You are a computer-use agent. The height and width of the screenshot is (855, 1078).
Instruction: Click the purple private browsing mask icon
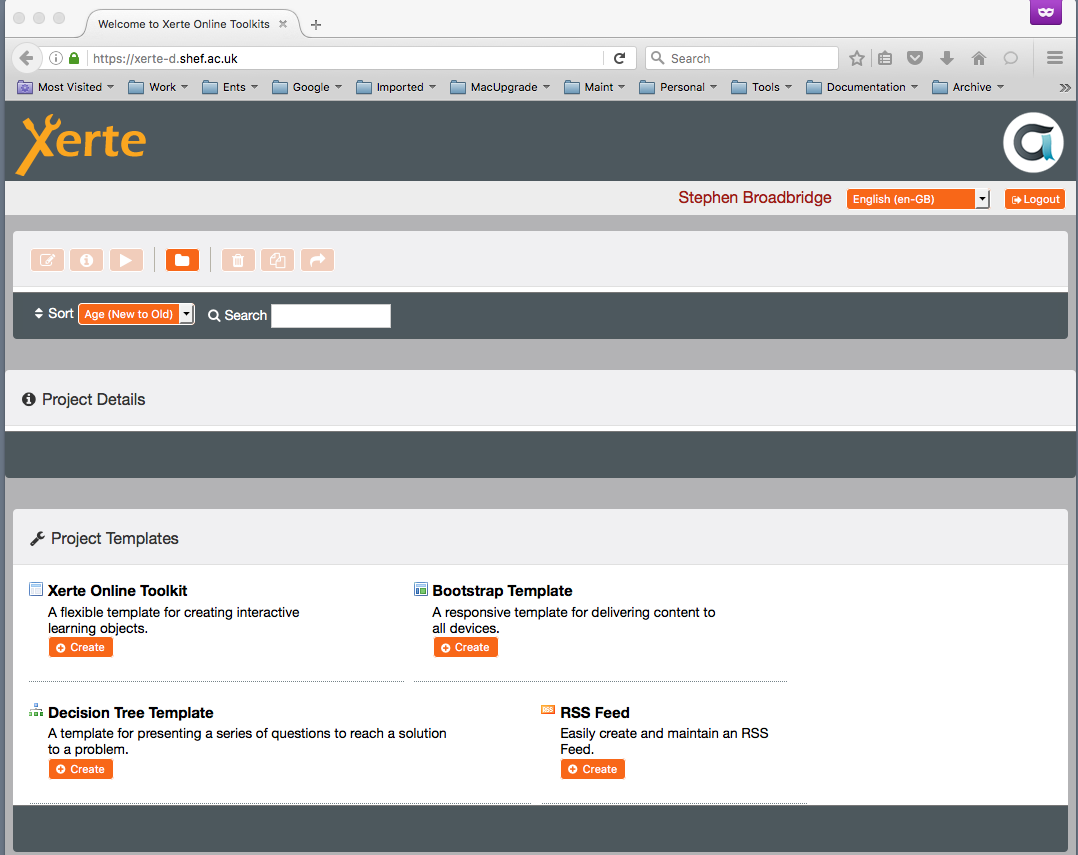(x=1046, y=12)
